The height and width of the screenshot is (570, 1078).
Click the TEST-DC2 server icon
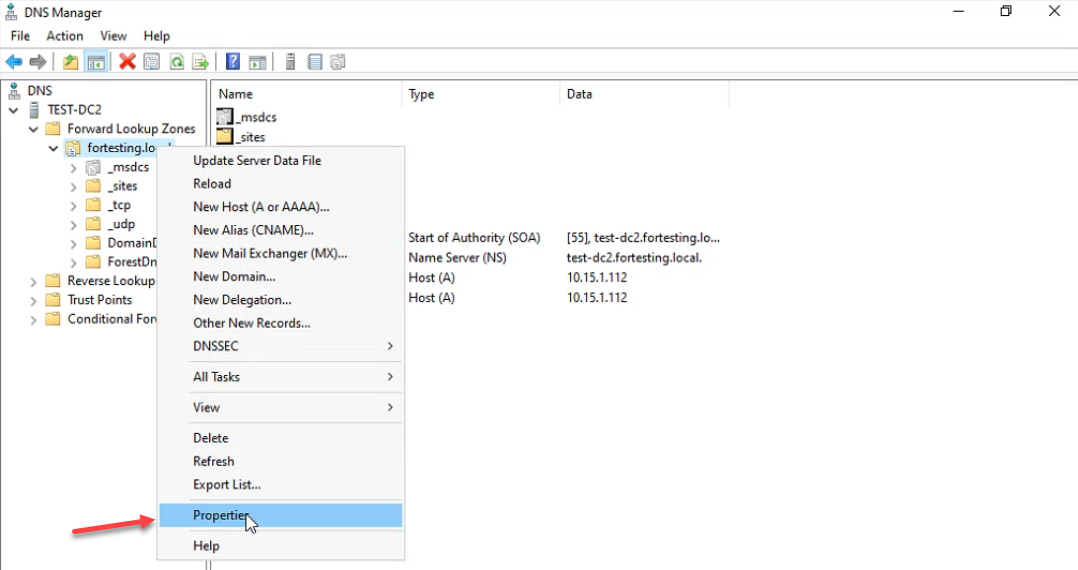tap(34, 109)
